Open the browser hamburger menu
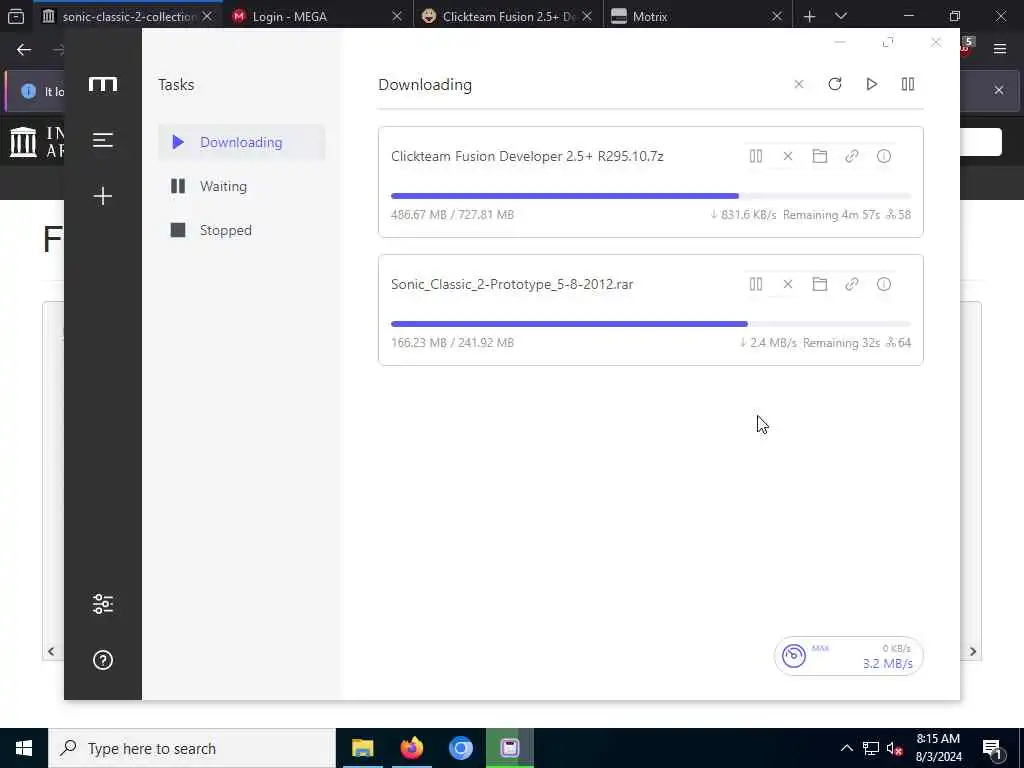Viewport: 1024px width, 768px height. (x=1000, y=49)
